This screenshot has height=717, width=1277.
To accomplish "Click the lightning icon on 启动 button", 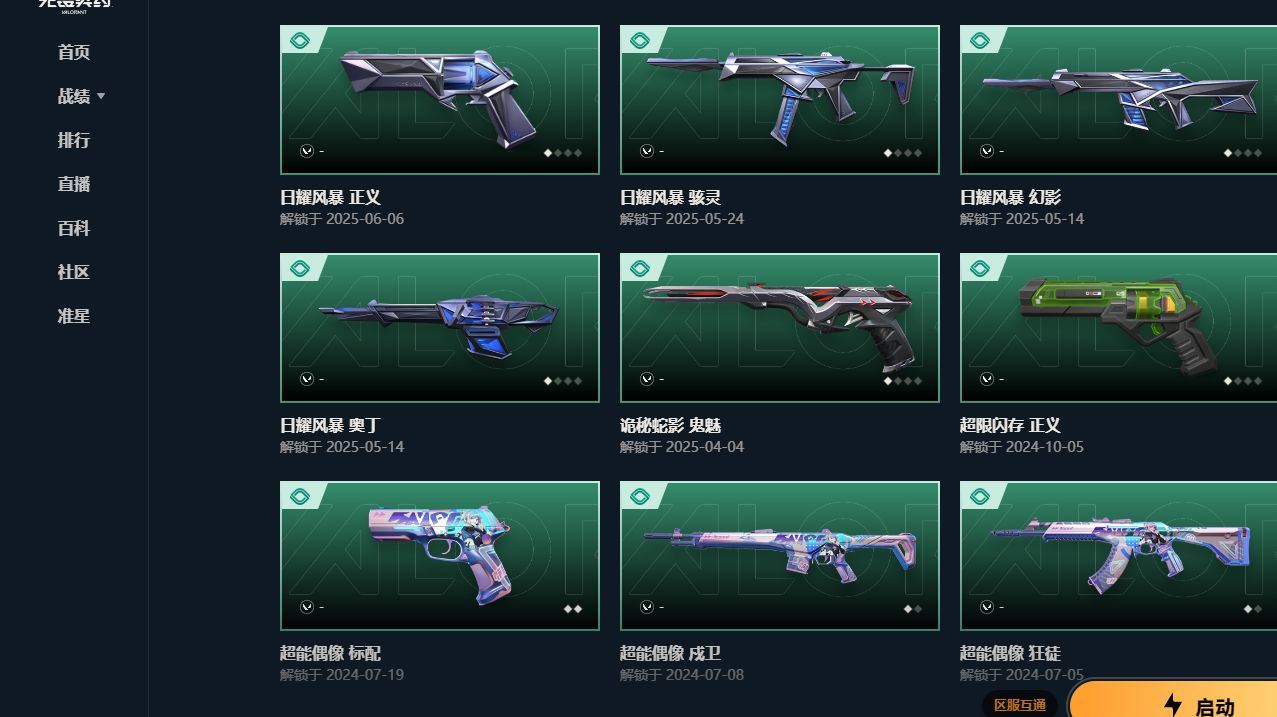I will [x=1173, y=706].
